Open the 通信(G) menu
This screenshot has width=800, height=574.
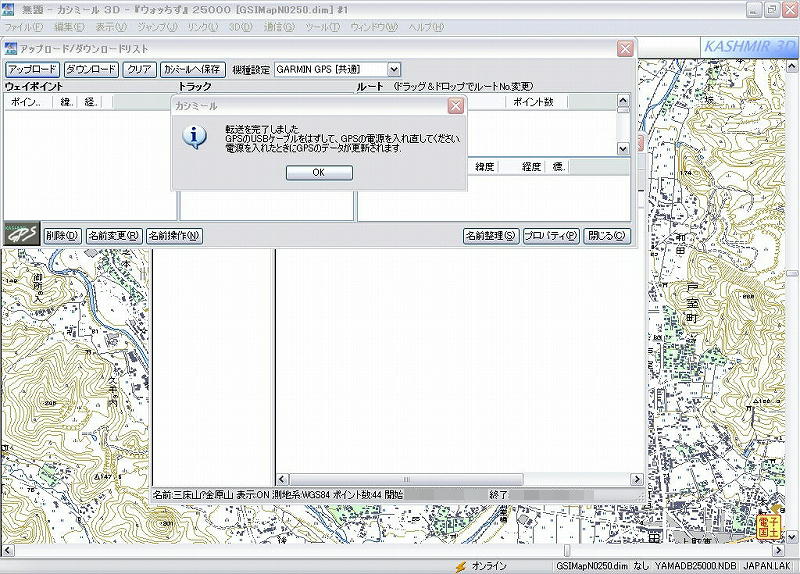[x=279, y=27]
